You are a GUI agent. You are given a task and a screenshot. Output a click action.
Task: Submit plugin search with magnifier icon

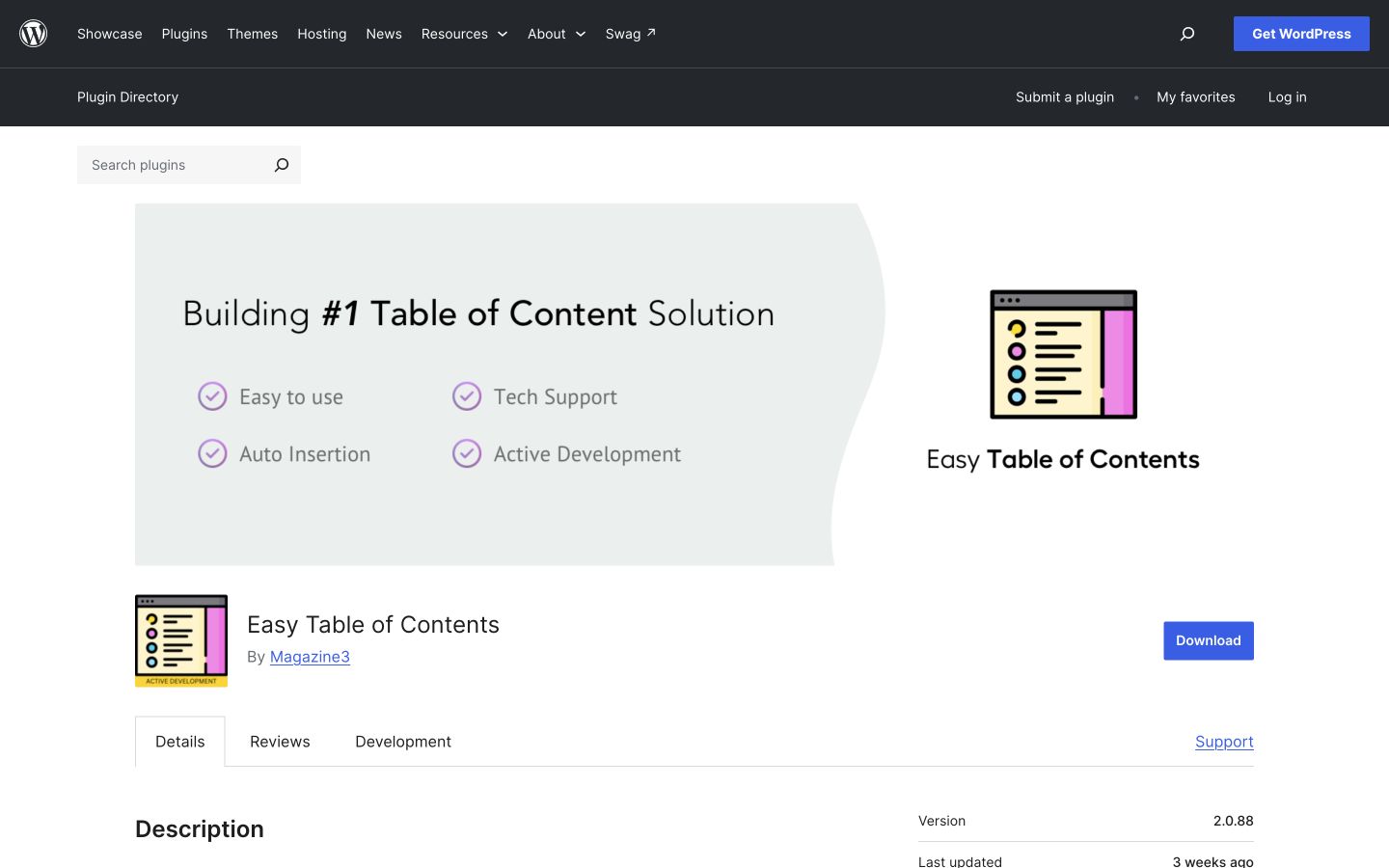coord(282,165)
